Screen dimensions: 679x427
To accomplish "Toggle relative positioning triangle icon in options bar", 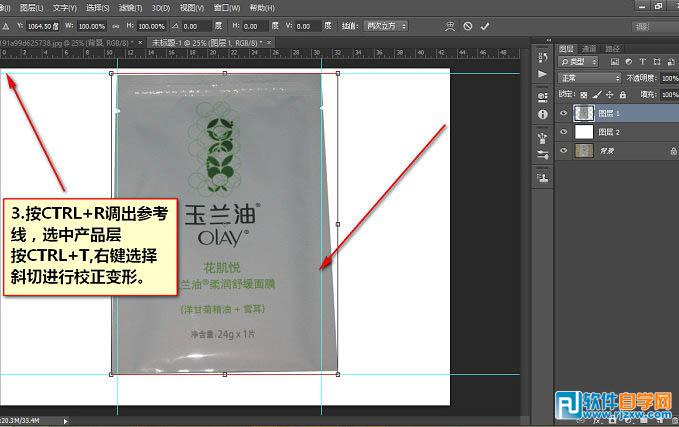I will click(x=6, y=26).
